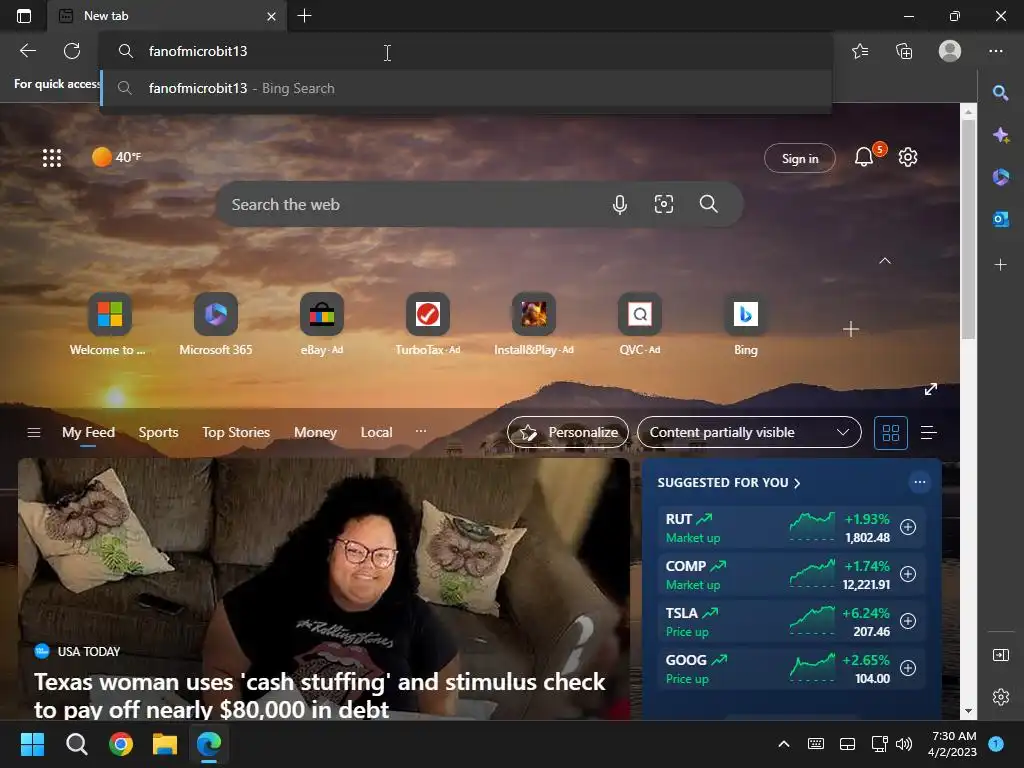Open the 40°F weather widget
Image resolution: width=1024 pixels, height=768 pixels.
tap(117, 157)
